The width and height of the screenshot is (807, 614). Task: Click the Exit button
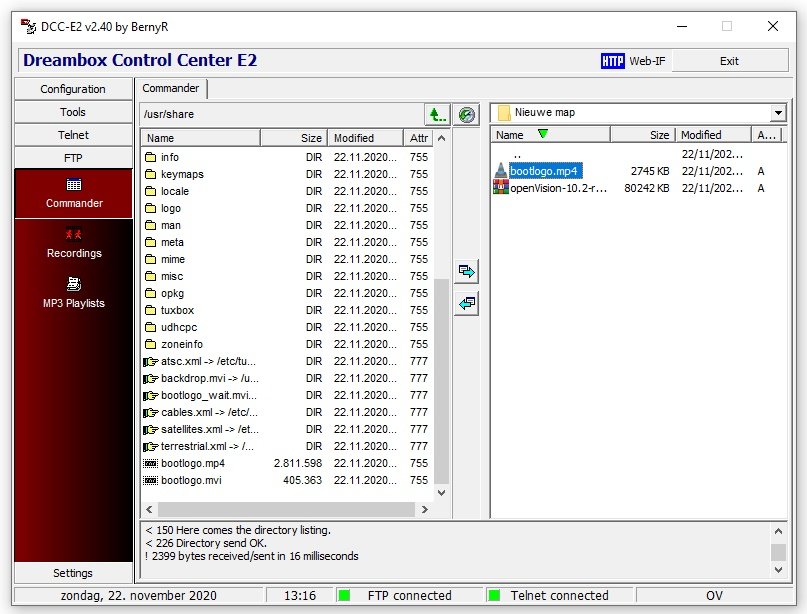729,60
